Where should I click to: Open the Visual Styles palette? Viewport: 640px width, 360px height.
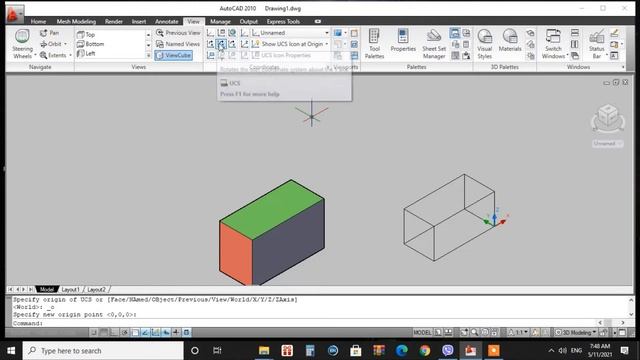click(x=484, y=44)
